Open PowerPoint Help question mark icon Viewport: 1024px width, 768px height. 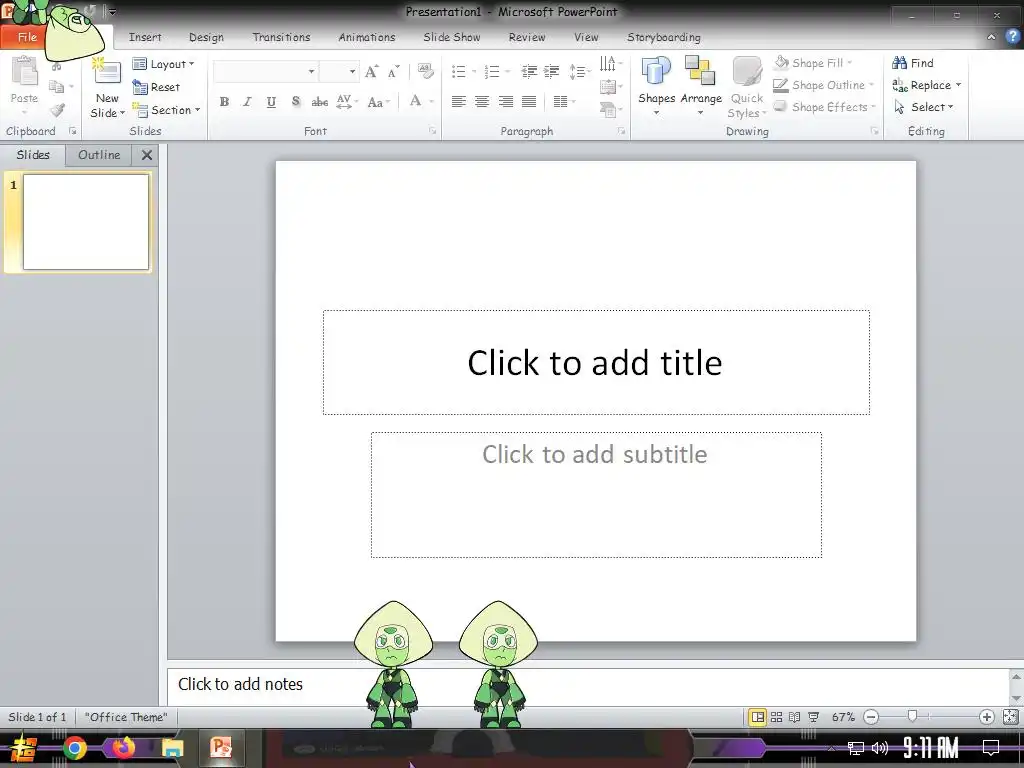point(1013,37)
